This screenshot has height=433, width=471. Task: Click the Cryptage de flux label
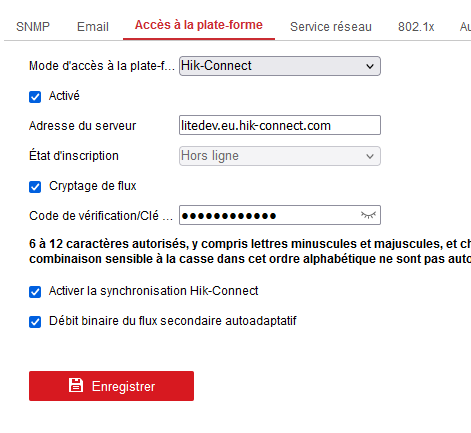93,186
